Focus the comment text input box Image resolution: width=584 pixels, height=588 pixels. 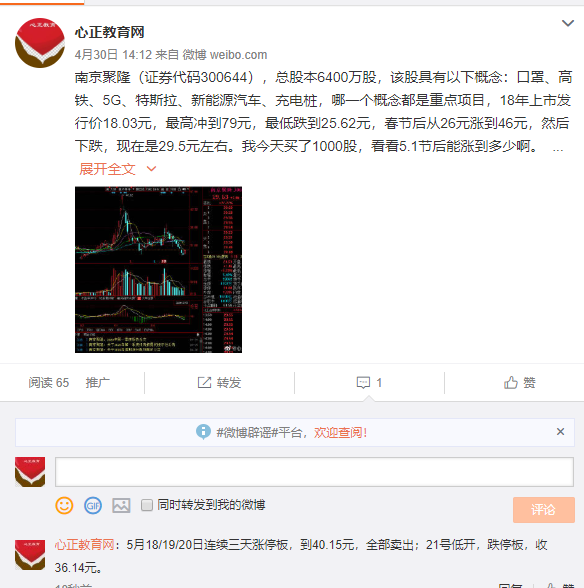tap(314, 472)
